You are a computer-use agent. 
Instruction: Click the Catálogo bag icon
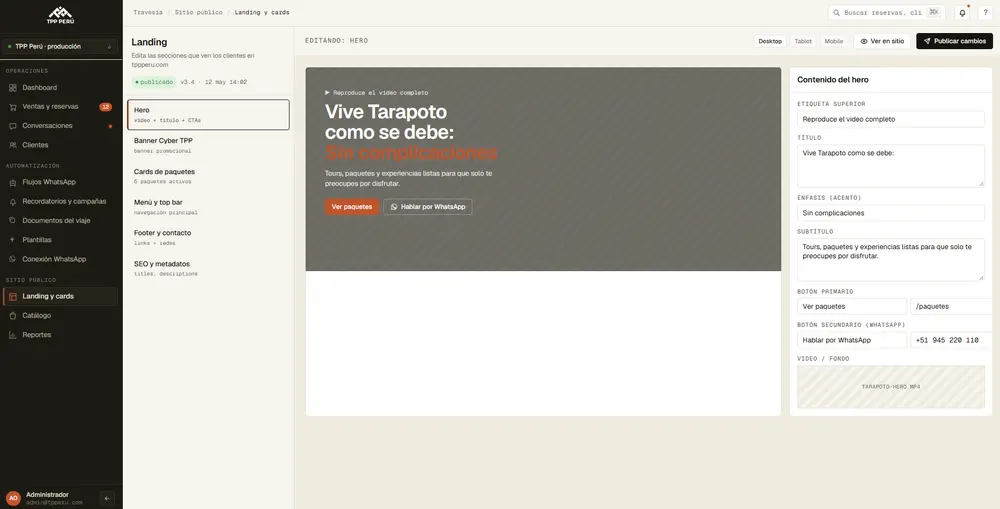13,315
